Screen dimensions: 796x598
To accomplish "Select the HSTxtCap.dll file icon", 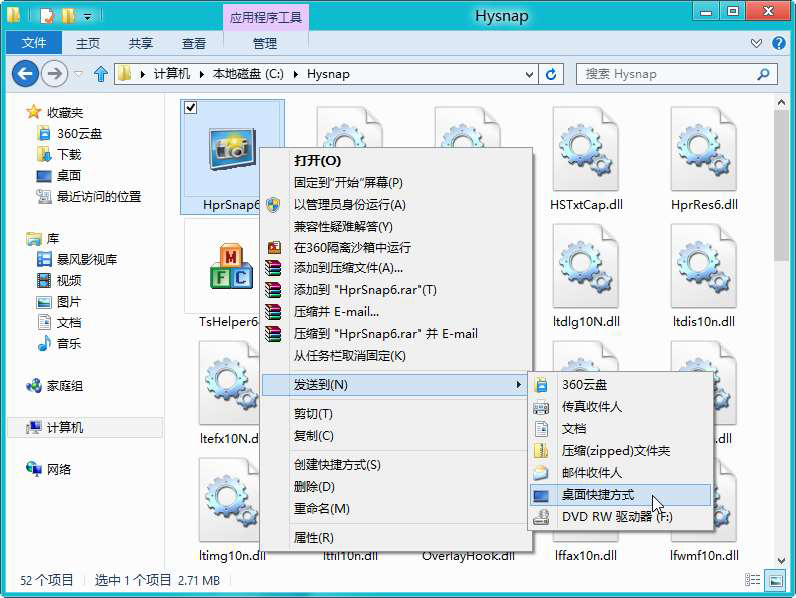I will [x=586, y=149].
